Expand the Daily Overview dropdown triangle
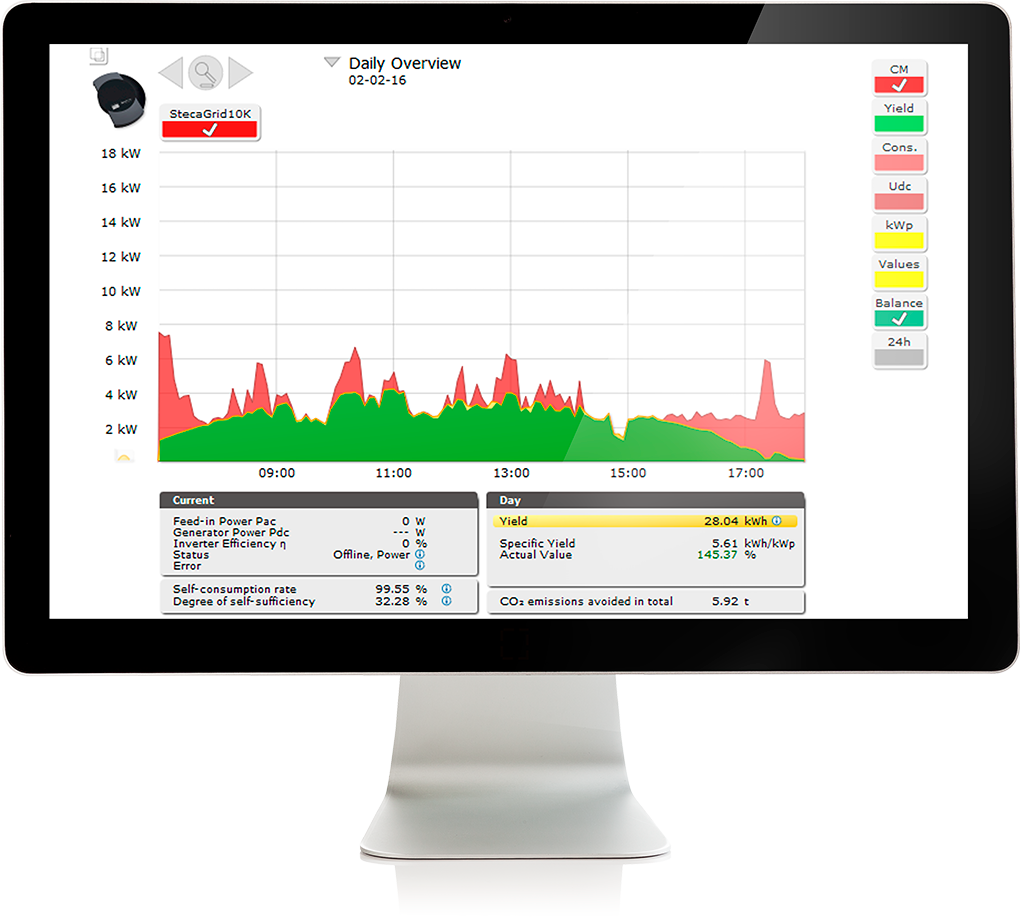This screenshot has height=917, width=1020. pyautogui.click(x=332, y=63)
